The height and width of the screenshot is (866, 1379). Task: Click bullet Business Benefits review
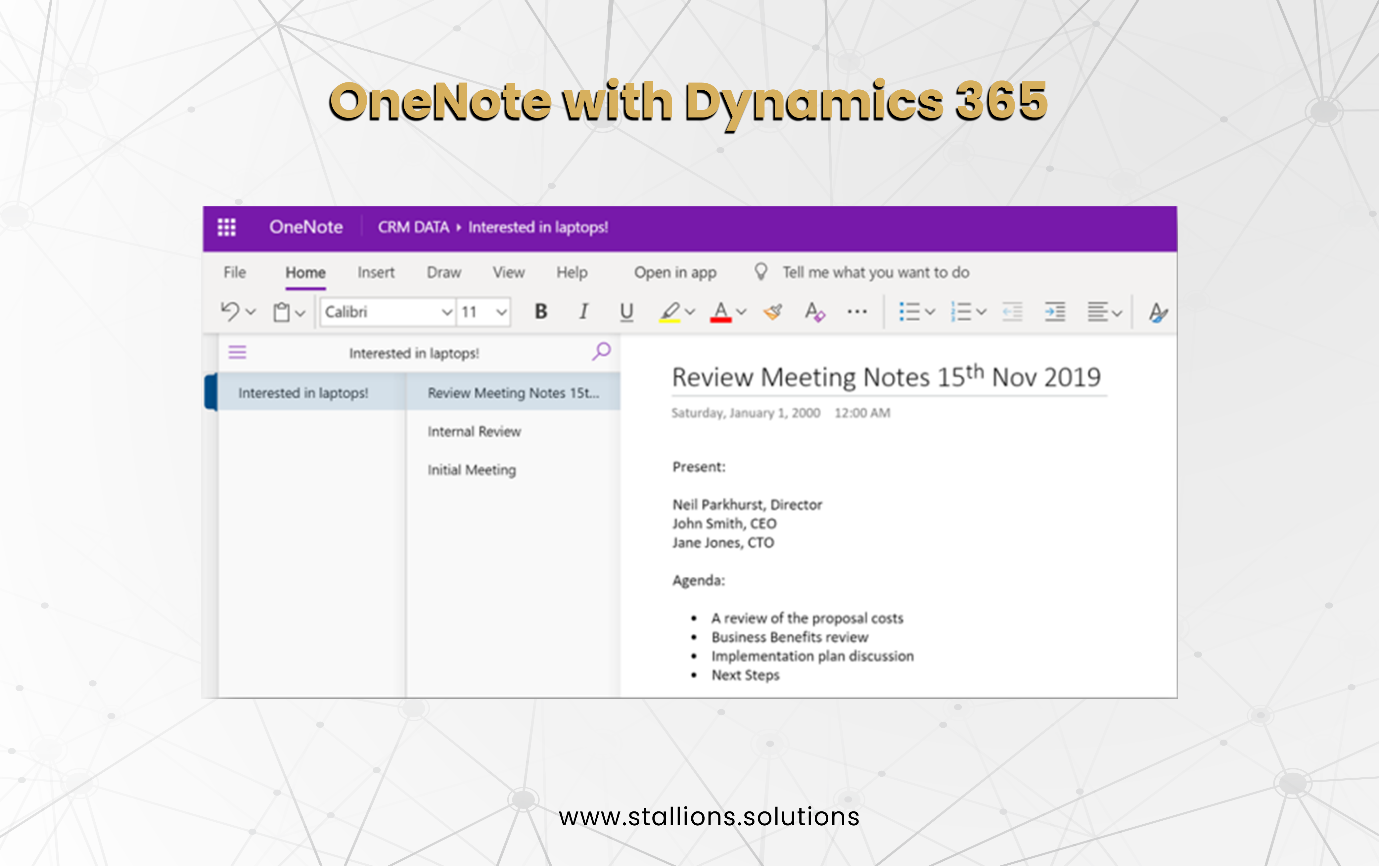[790, 637]
